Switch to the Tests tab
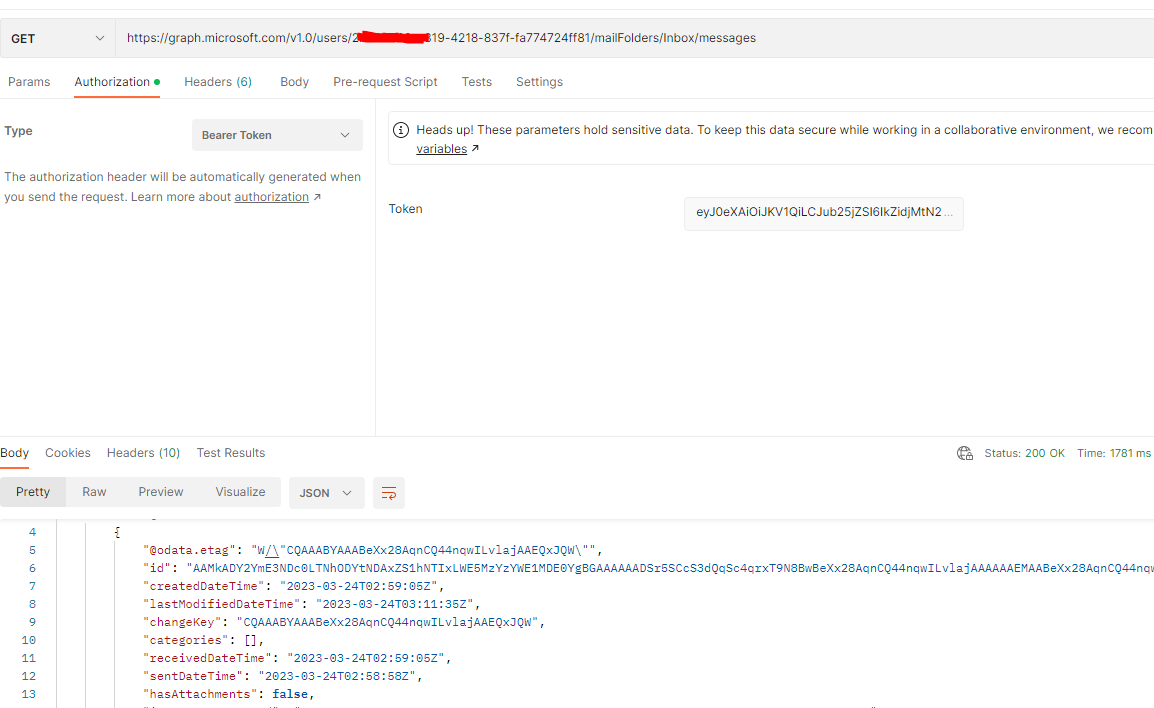 click(x=476, y=81)
